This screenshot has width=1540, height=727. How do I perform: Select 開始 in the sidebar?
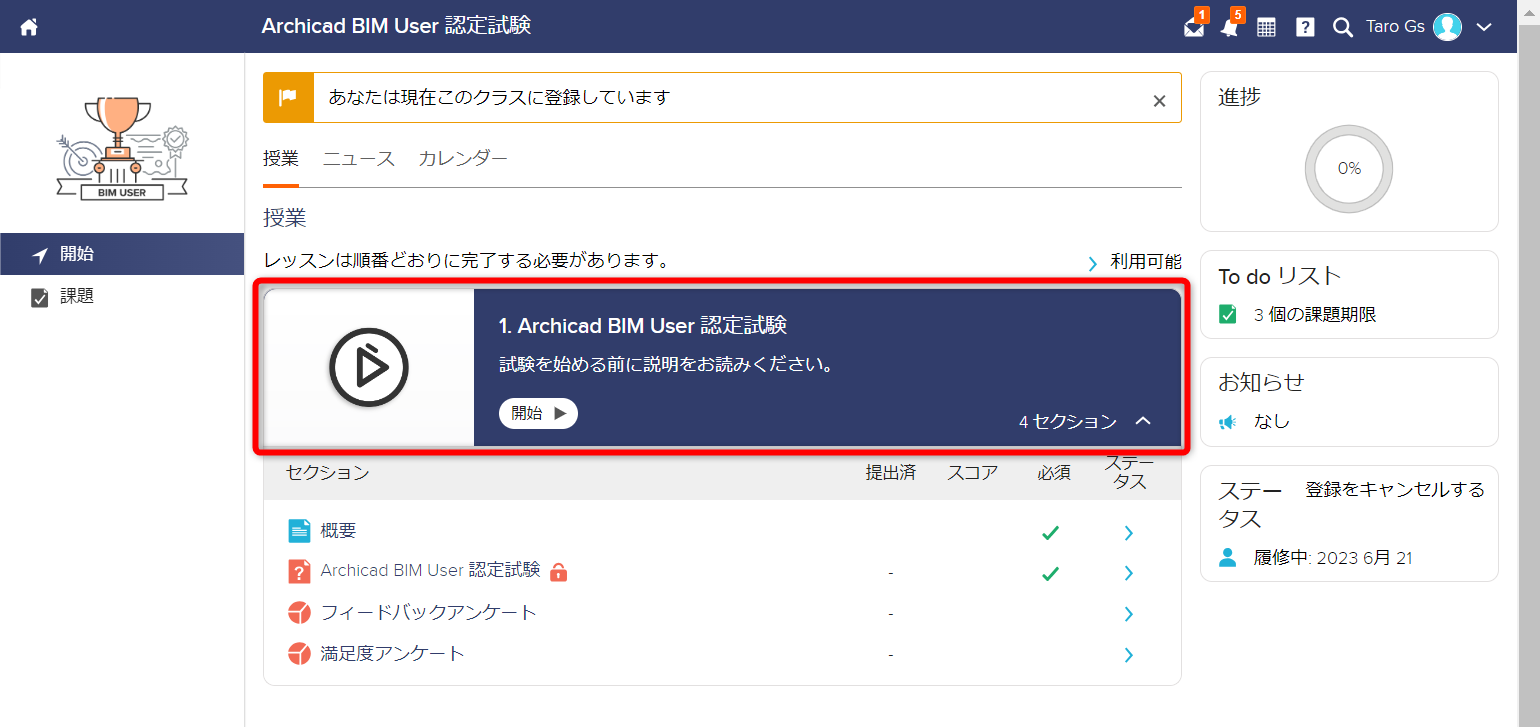(x=122, y=254)
